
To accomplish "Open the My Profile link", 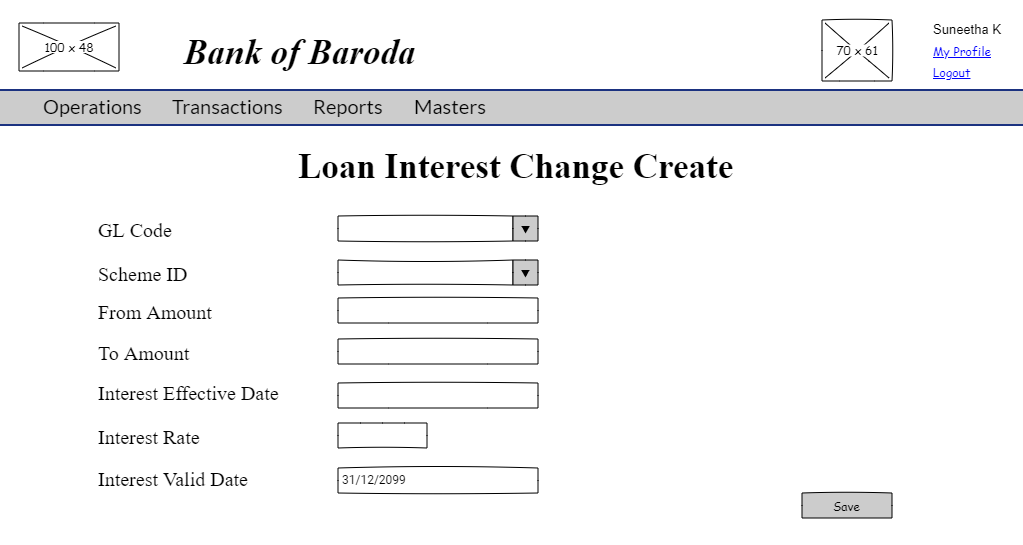I will tap(961, 52).
